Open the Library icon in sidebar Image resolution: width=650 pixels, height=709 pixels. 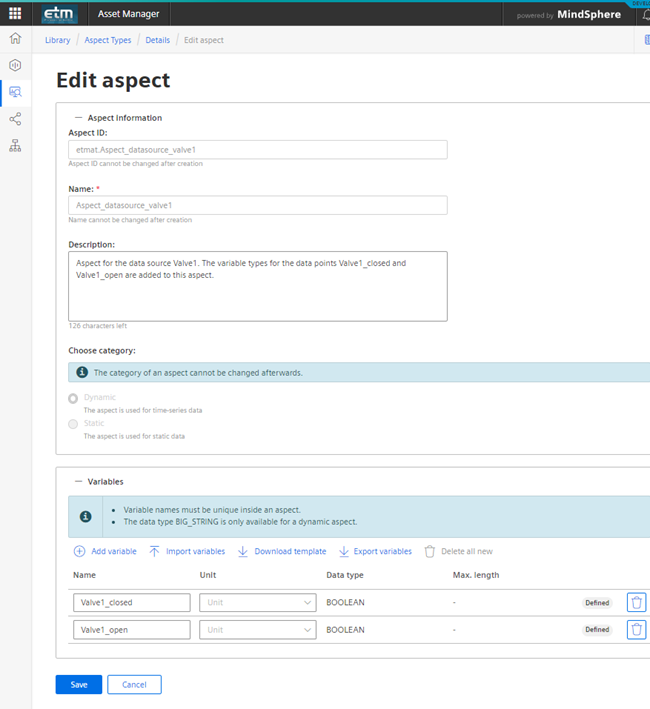coord(15,92)
